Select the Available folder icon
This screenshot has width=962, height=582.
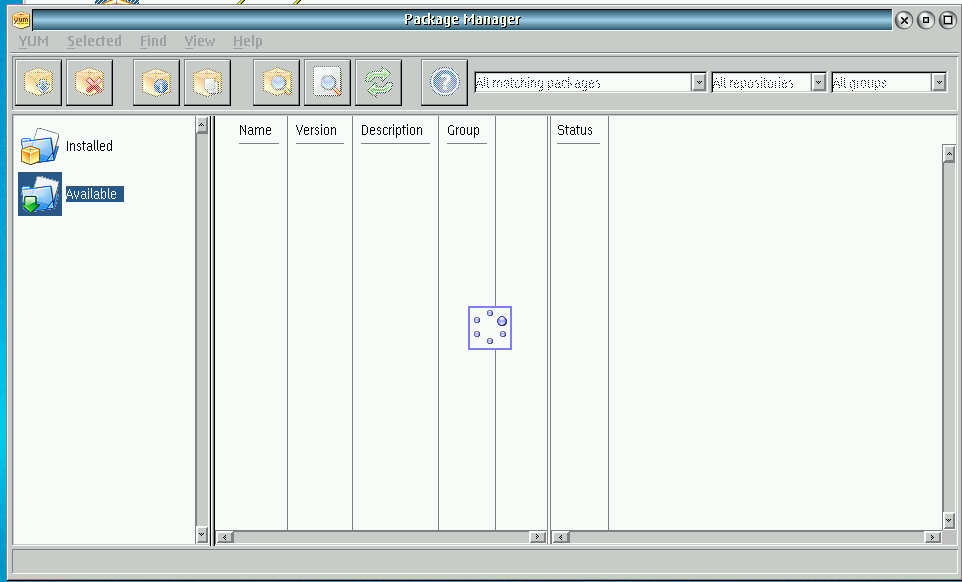tap(40, 194)
